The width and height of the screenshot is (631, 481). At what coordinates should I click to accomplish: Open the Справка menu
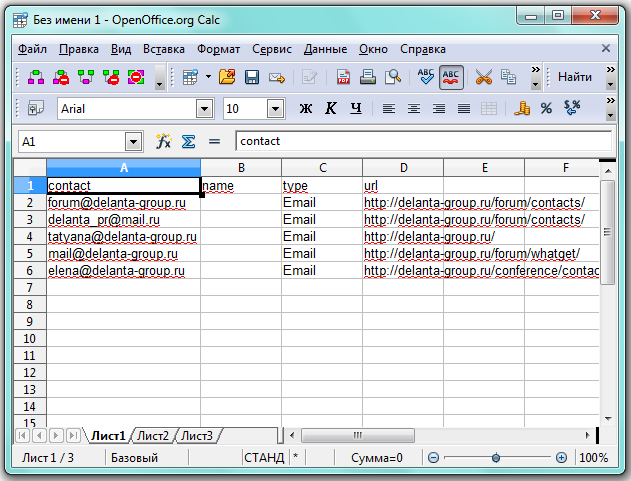(x=423, y=49)
